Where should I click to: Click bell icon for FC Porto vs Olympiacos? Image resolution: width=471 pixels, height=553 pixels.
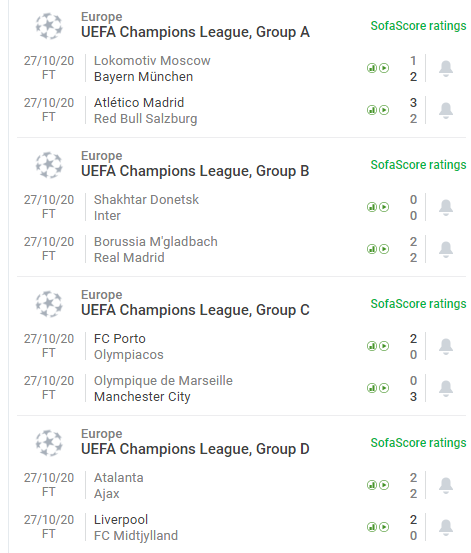(446, 346)
